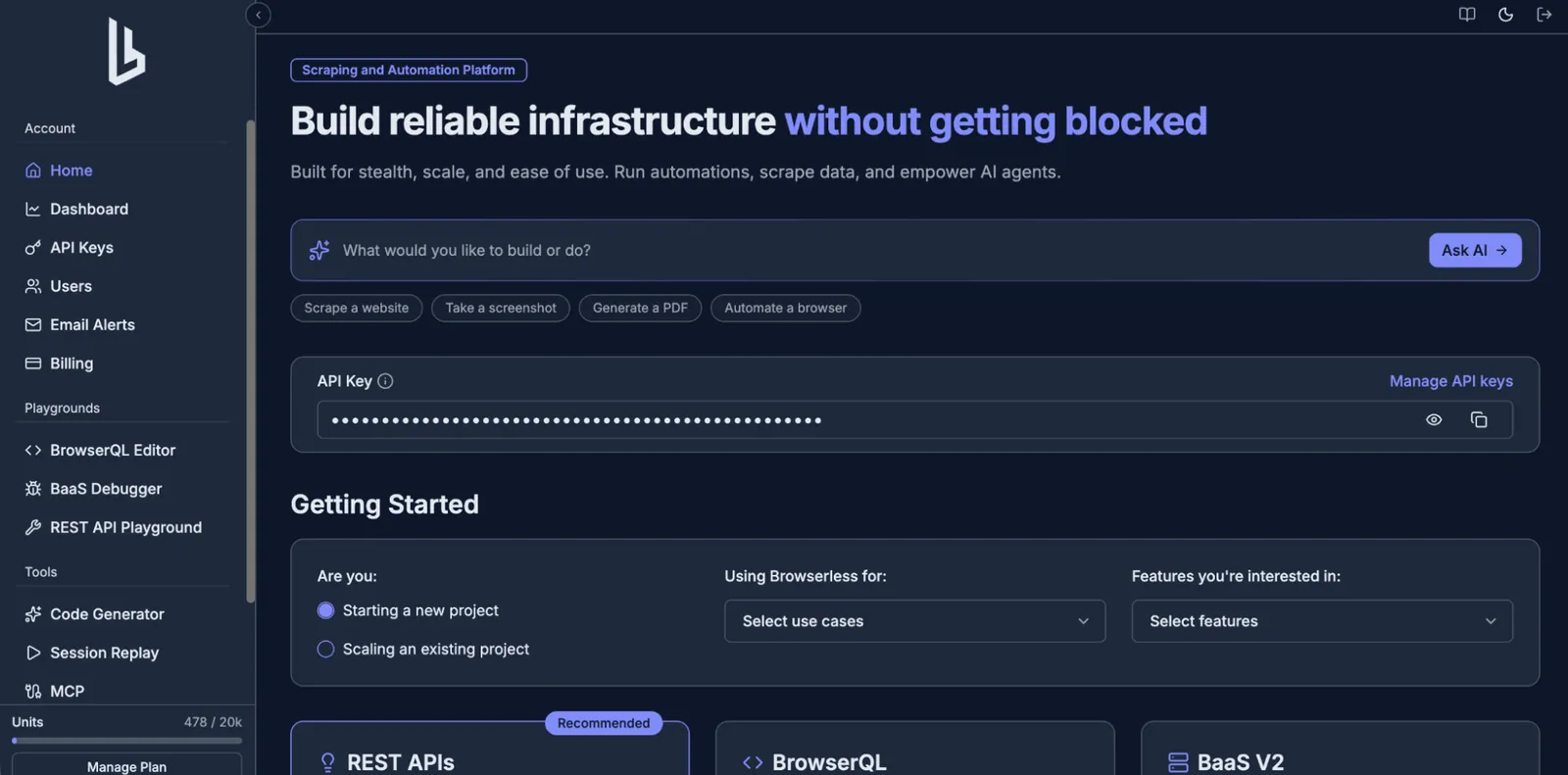
Task: Copy the API key with the copy icon
Action: tap(1479, 420)
